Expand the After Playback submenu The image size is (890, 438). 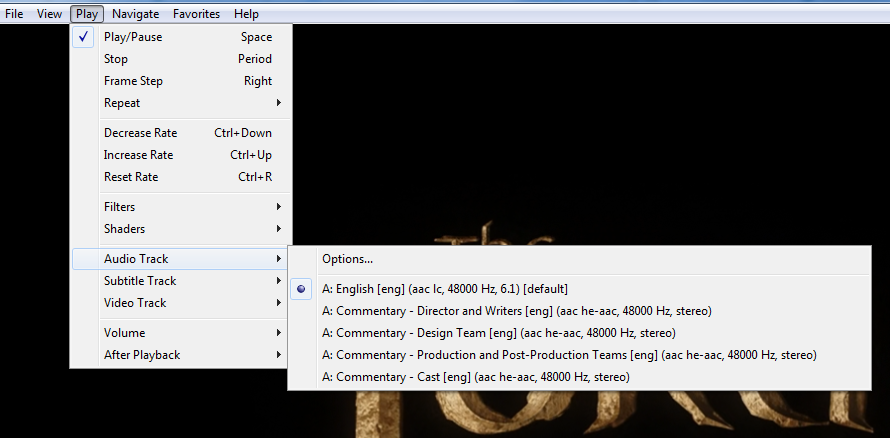[x=181, y=355]
